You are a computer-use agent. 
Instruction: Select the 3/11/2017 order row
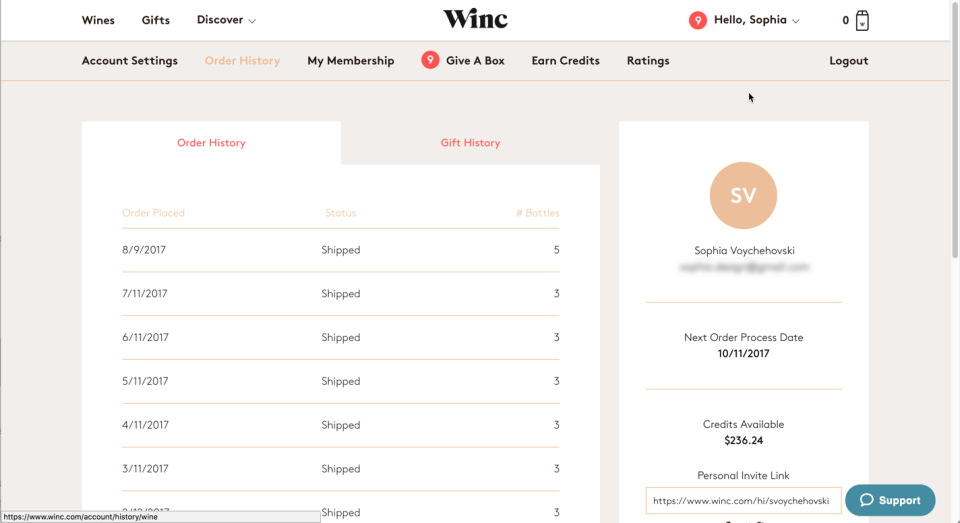click(x=340, y=469)
